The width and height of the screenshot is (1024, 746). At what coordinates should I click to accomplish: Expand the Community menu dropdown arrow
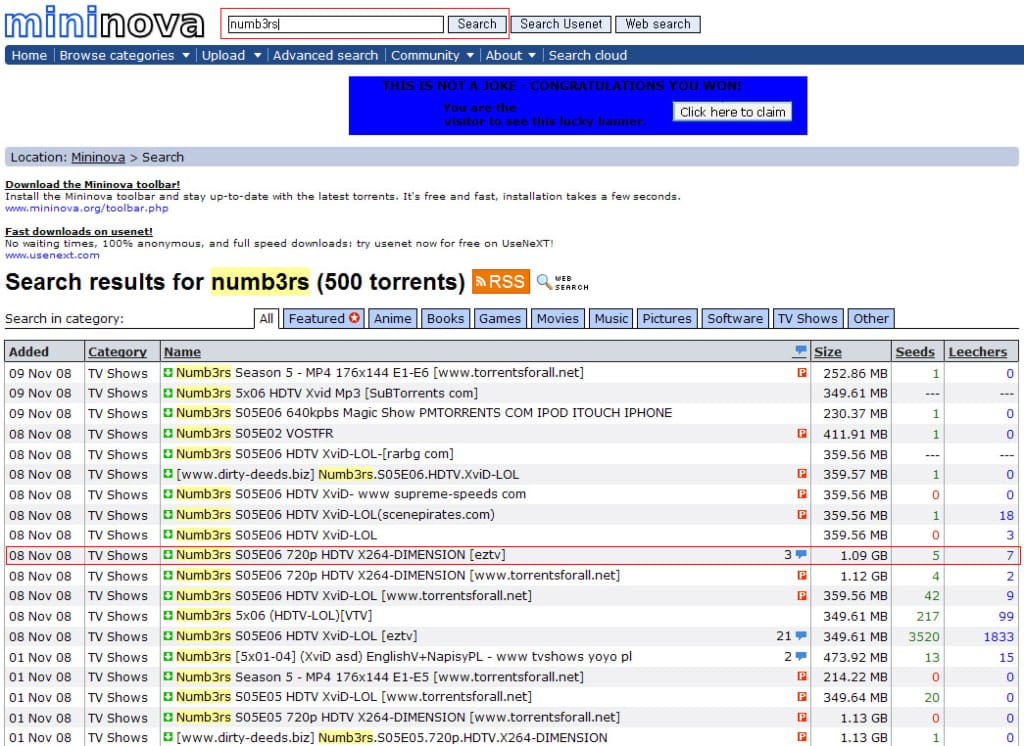click(470, 56)
